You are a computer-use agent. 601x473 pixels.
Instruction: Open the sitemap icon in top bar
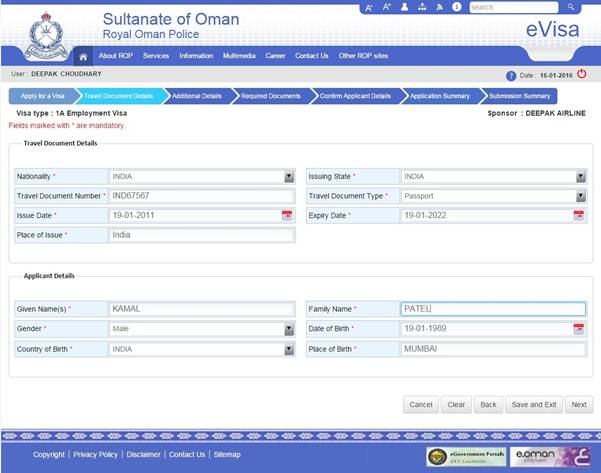[422, 7]
